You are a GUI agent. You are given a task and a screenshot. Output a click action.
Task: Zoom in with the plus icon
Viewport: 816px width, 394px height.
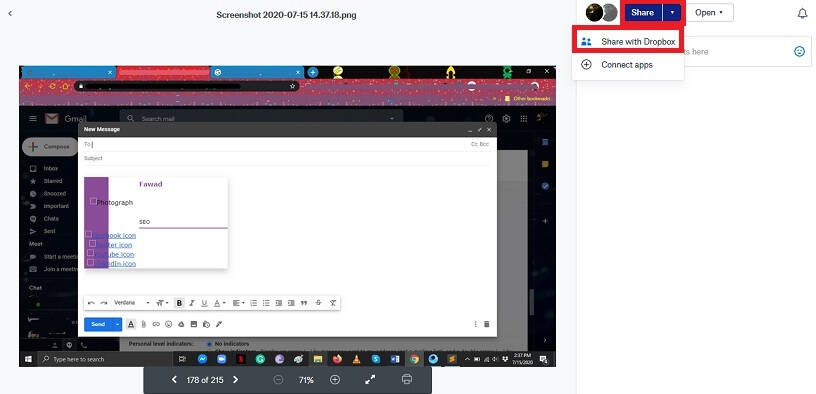(x=335, y=380)
